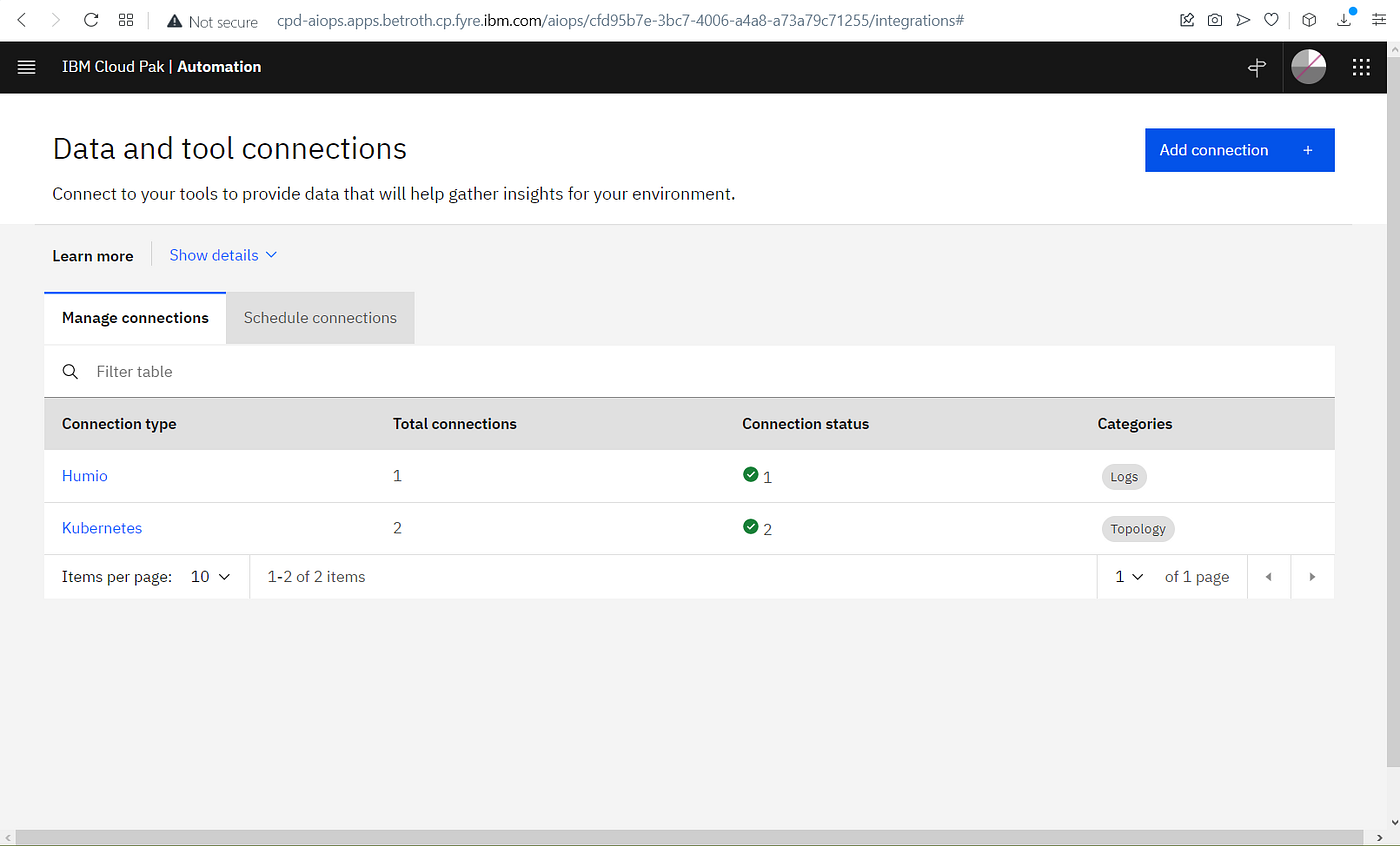The width and height of the screenshot is (1400, 846).
Task: Switch to the Schedule connections tab
Action: point(320,318)
